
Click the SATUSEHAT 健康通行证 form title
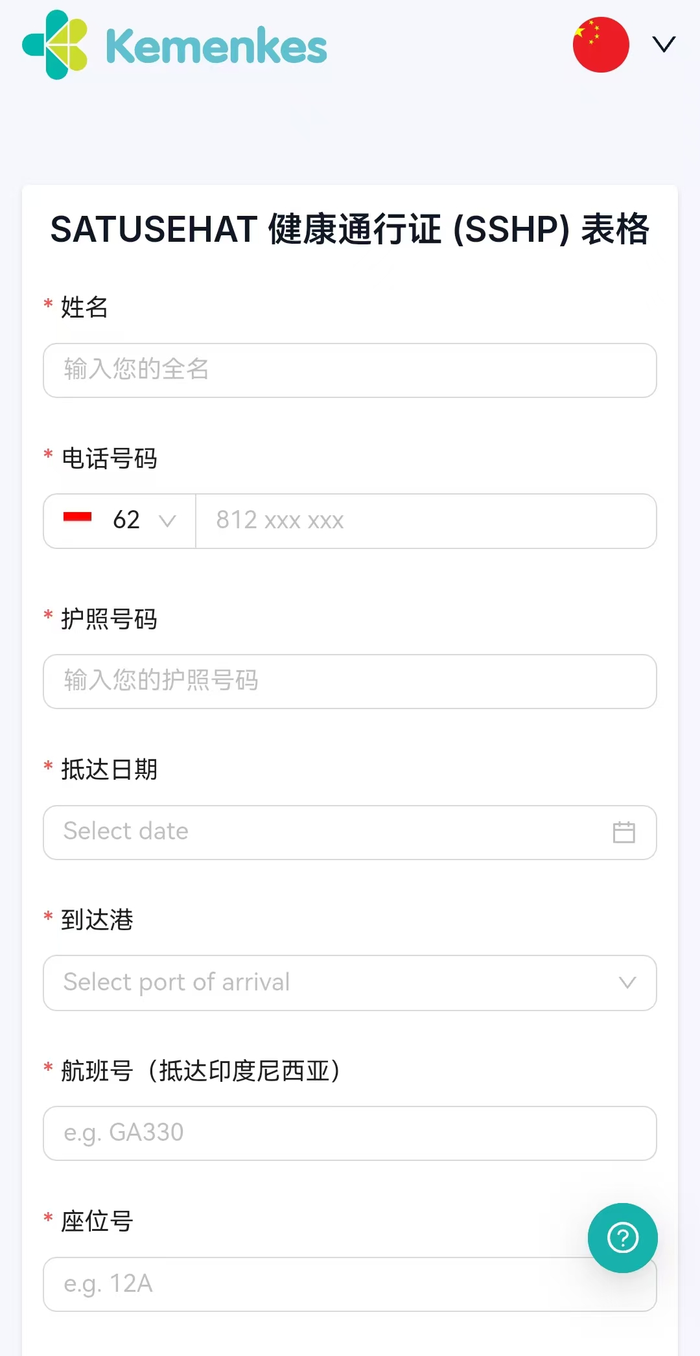coord(349,230)
